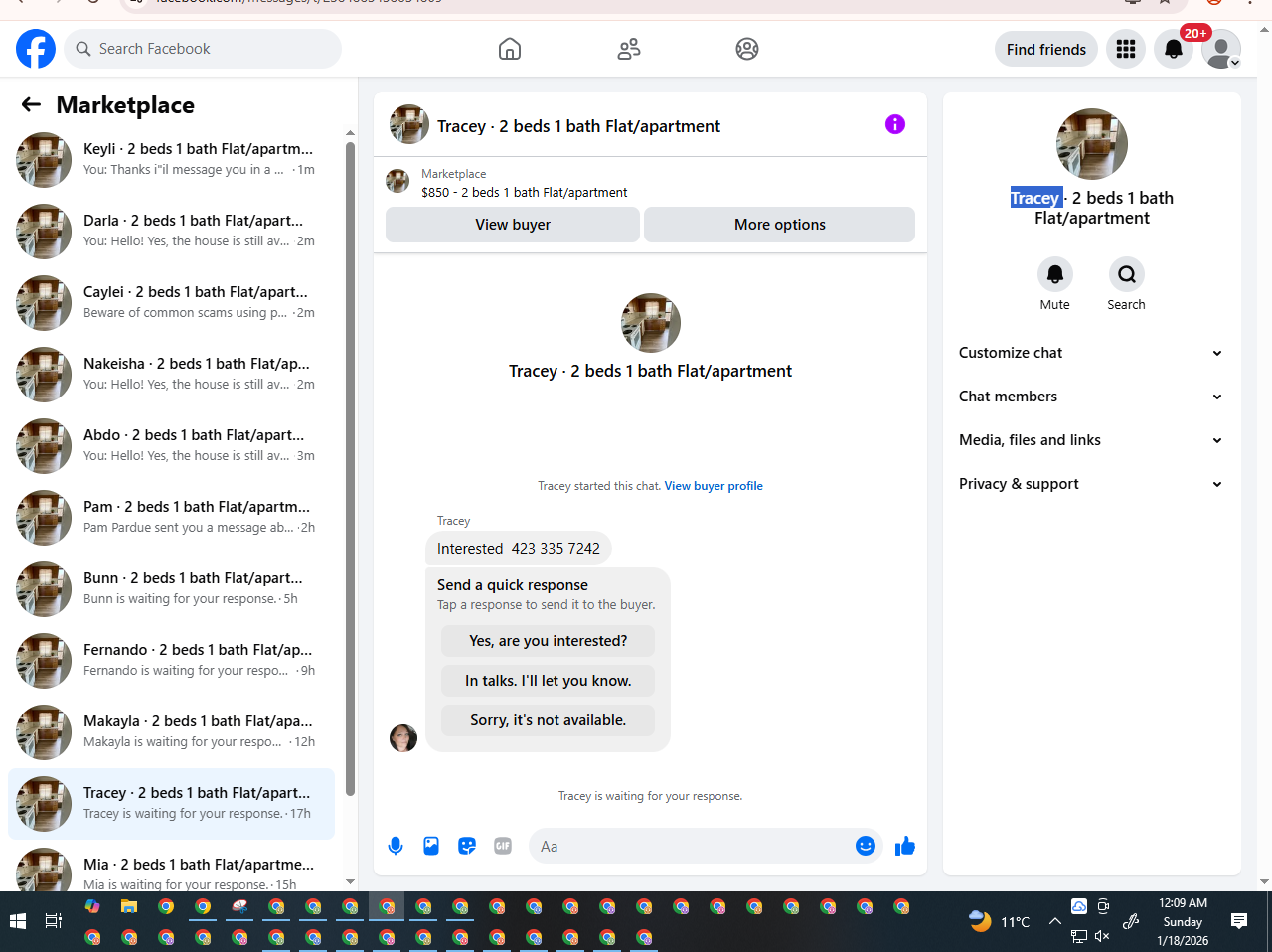Expand Chat members section
This screenshot has height=952, width=1272.
[1091, 397]
